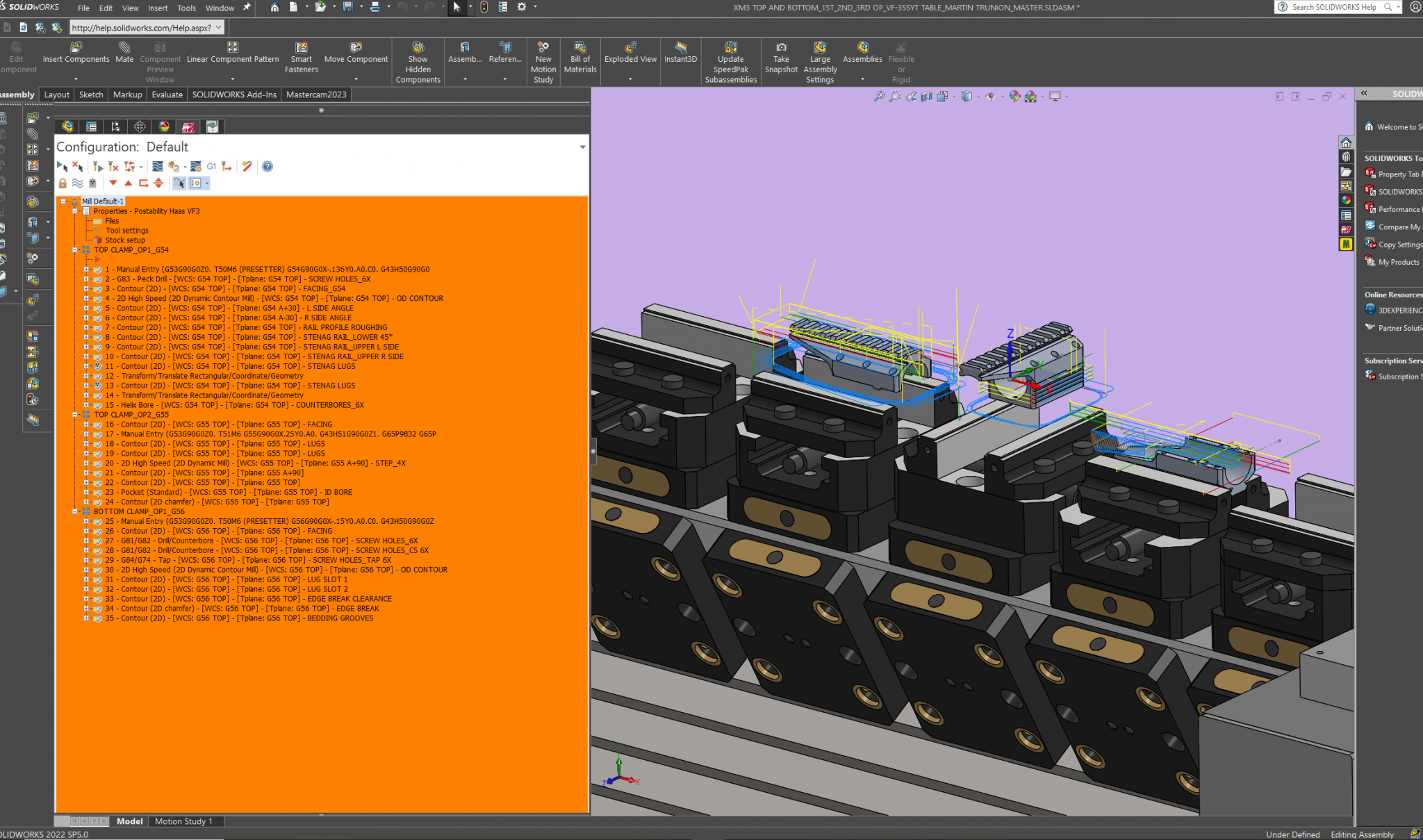Image resolution: width=1423 pixels, height=840 pixels.
Task: Open the Tools menu
Action: pos(186,8)
